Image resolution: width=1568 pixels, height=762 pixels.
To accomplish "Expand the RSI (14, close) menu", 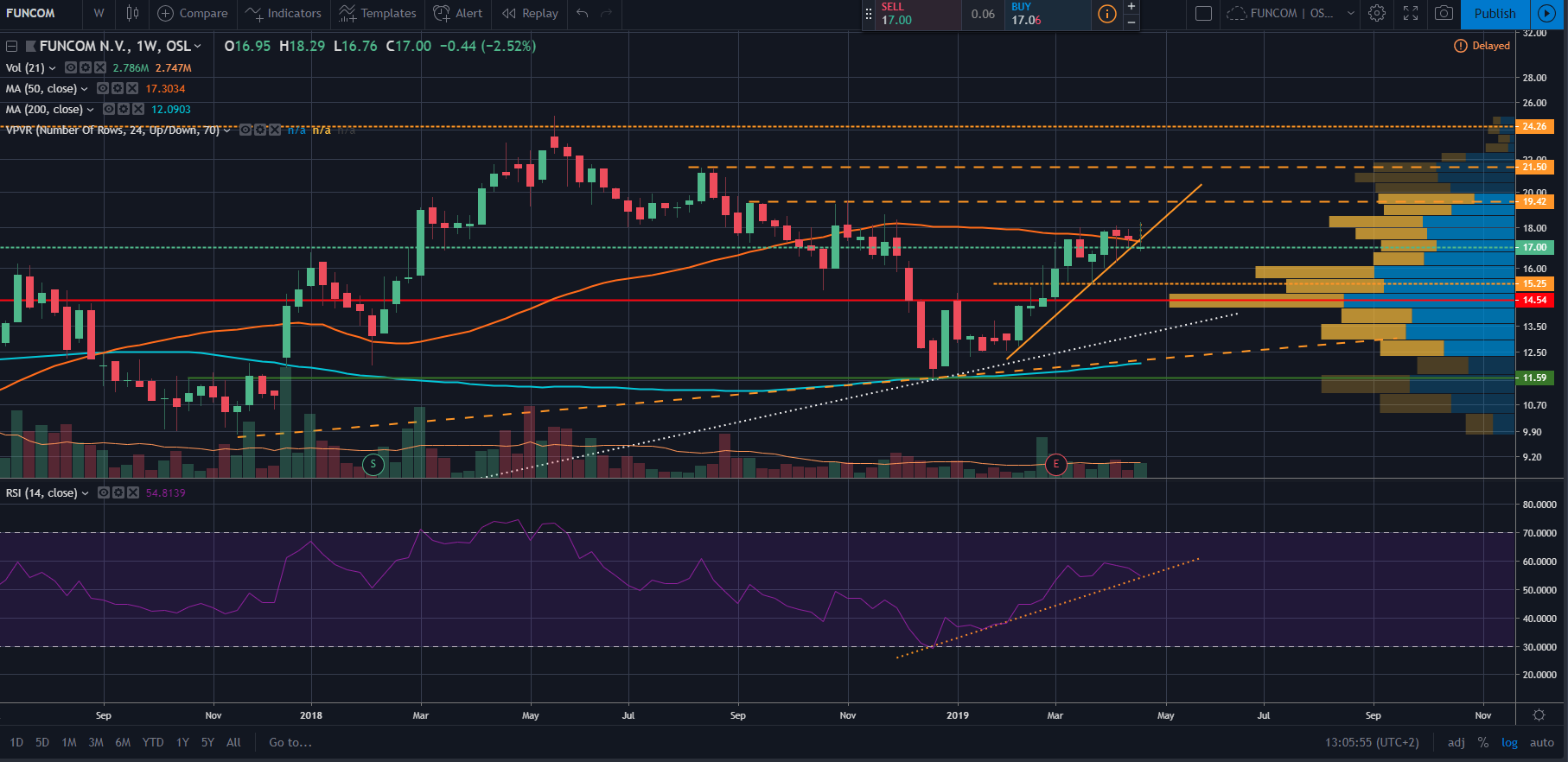I will [x=85, y=492].
